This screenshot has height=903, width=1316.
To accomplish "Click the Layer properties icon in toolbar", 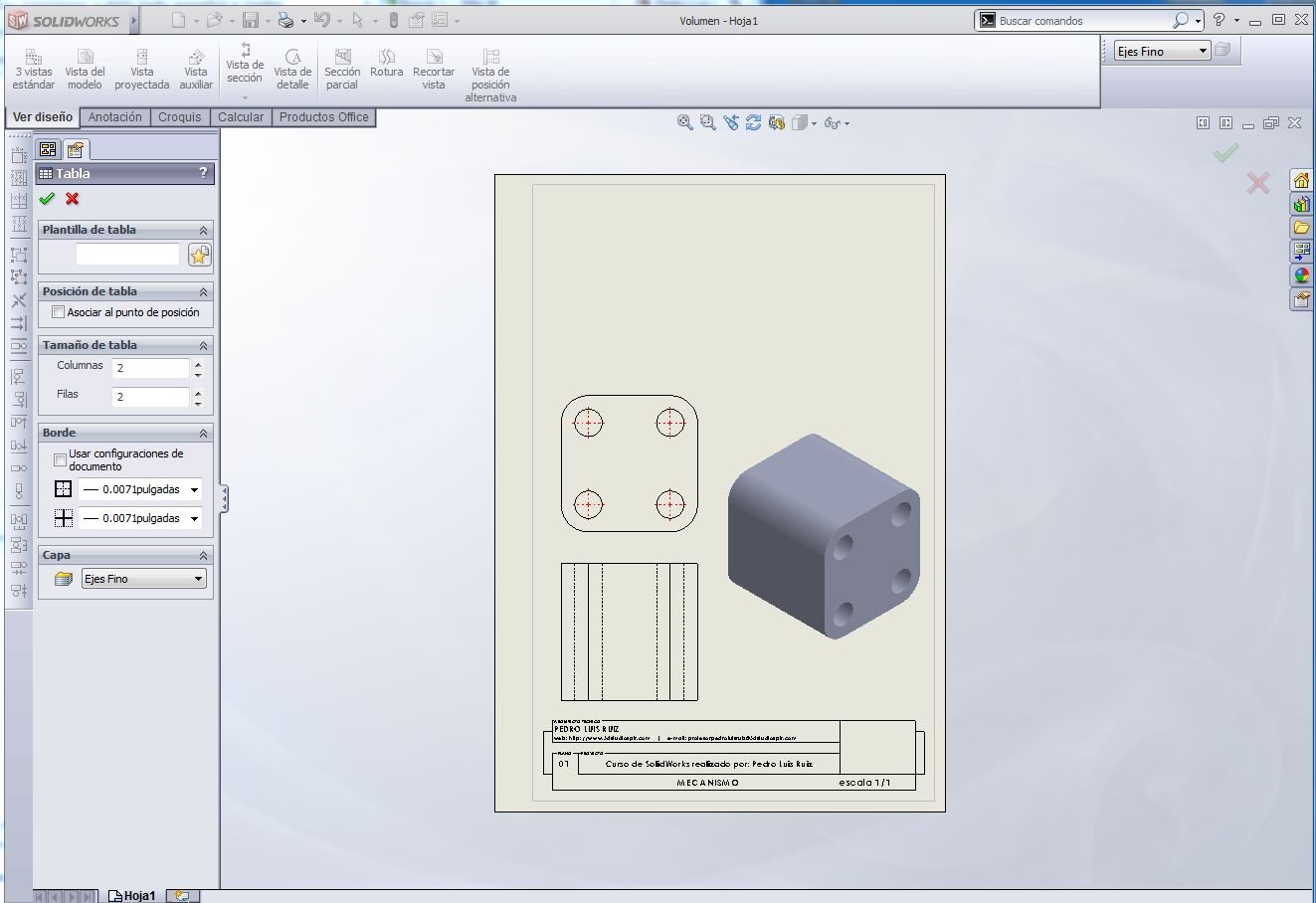I will 1222,50.
